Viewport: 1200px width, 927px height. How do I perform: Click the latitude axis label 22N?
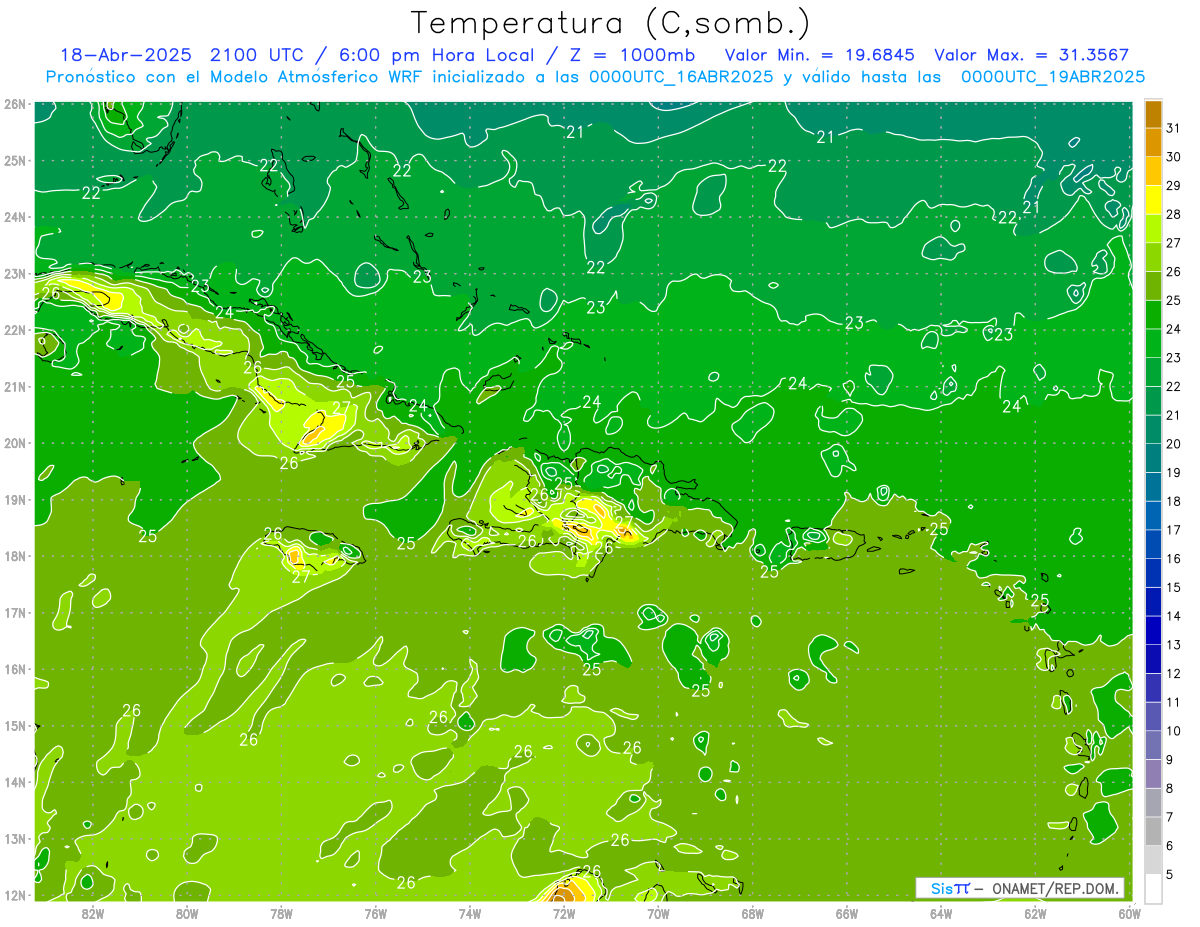(x=15, y=330)
